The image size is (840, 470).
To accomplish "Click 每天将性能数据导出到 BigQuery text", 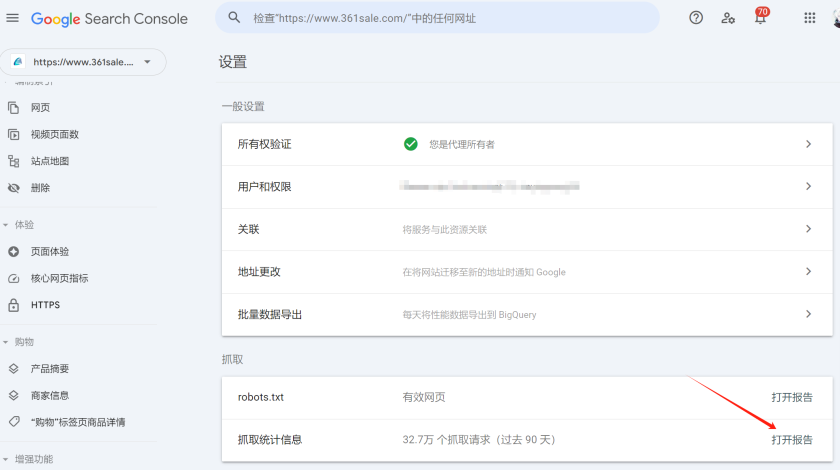I will [469, 315].
